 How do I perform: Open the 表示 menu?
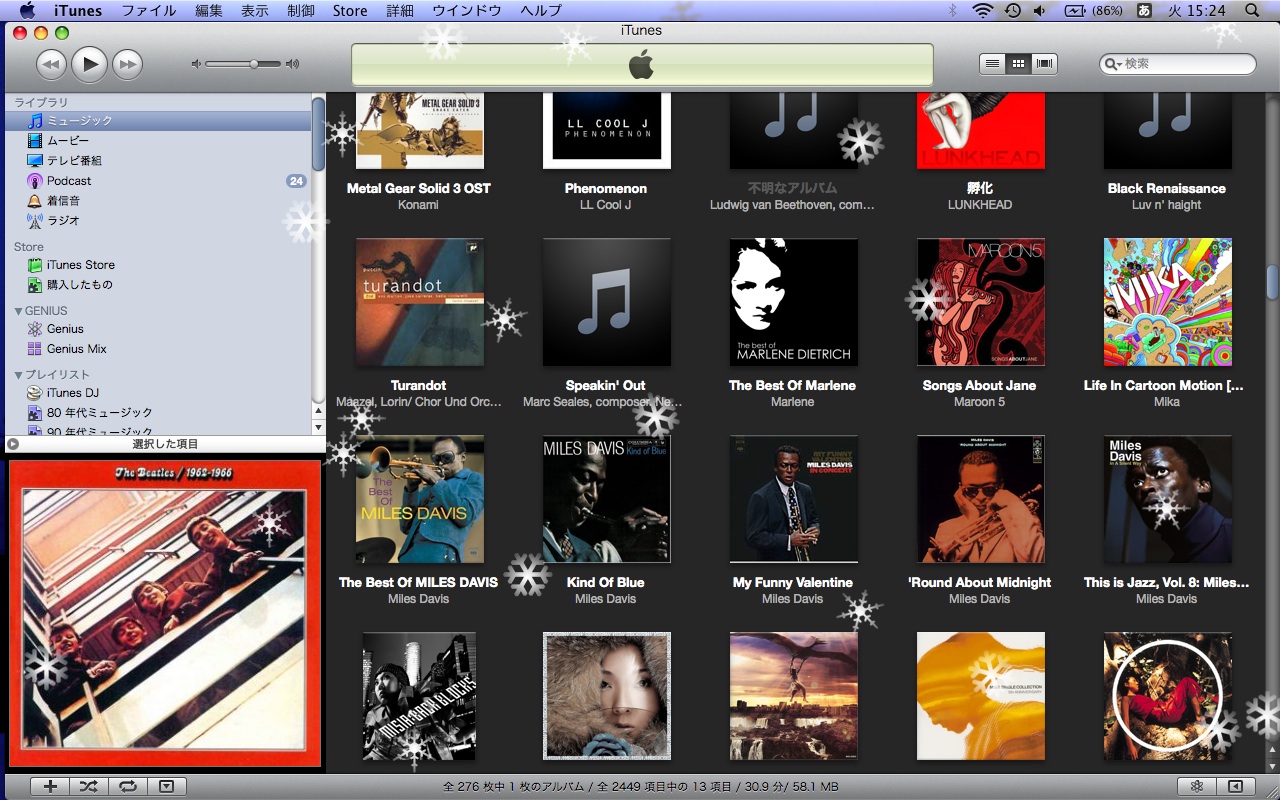[x=255, y=11]
